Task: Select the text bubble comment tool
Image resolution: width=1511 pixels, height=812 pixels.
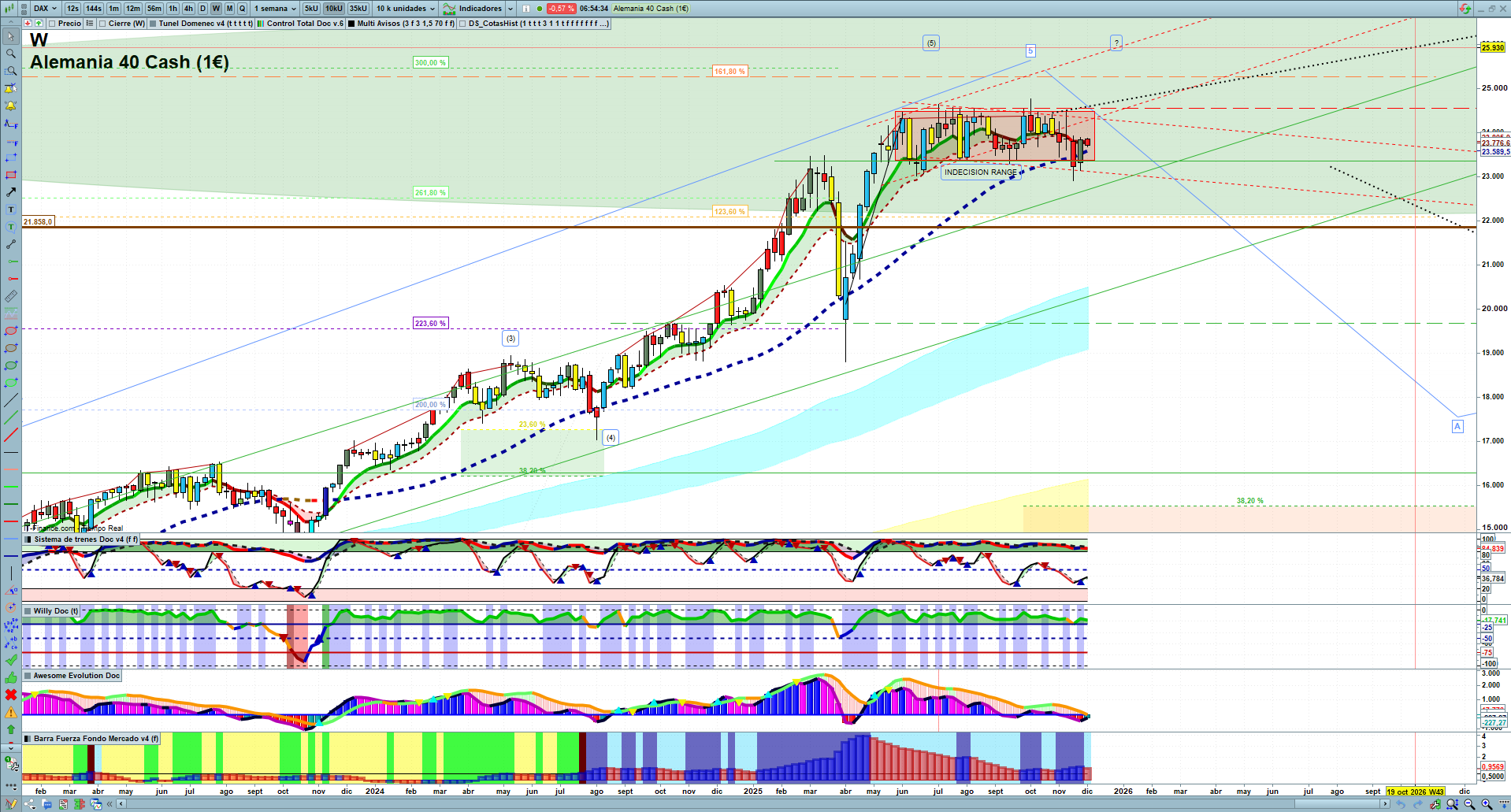Action: point(11,228)
